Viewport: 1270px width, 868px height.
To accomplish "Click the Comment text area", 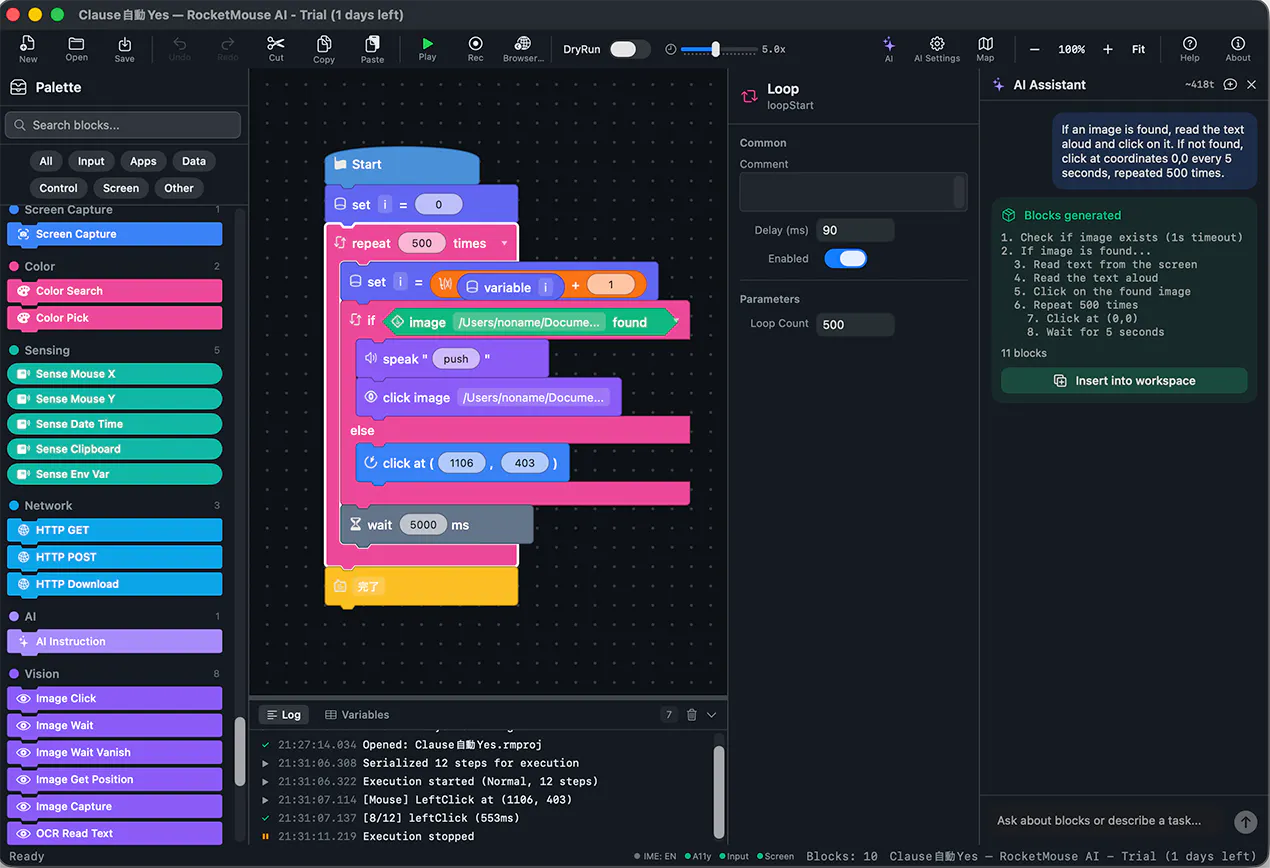I will pos(853,192).
